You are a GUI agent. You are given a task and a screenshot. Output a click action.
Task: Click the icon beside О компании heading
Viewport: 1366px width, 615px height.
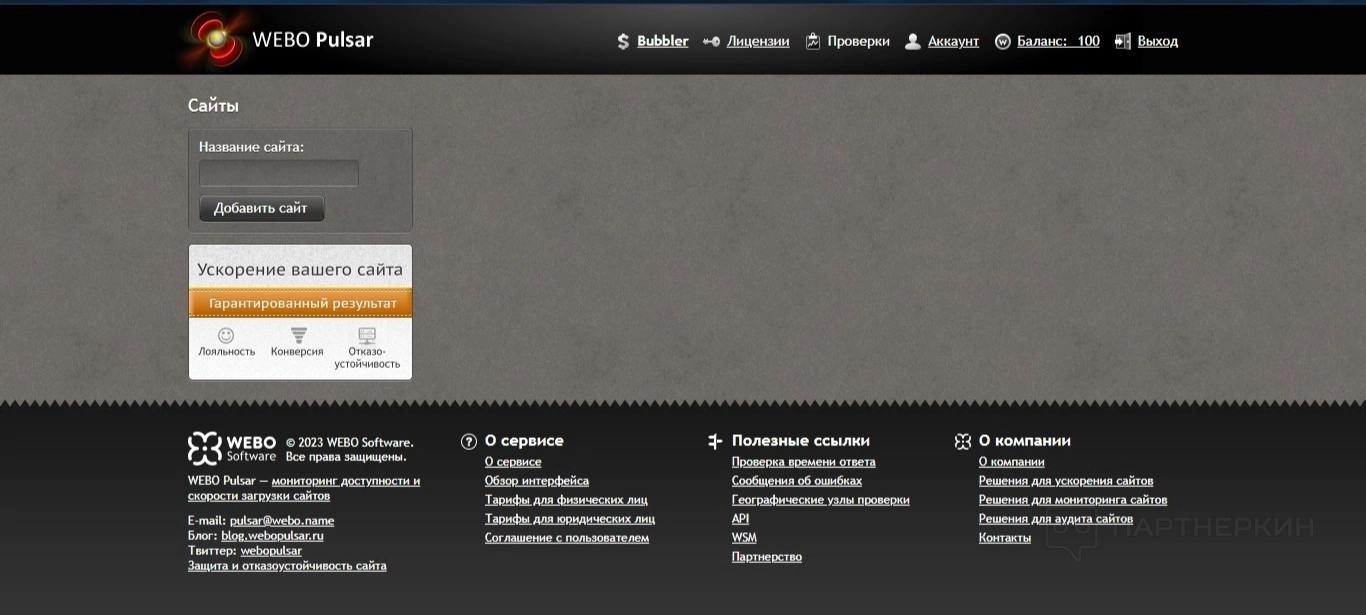click(x=962, y=441)
